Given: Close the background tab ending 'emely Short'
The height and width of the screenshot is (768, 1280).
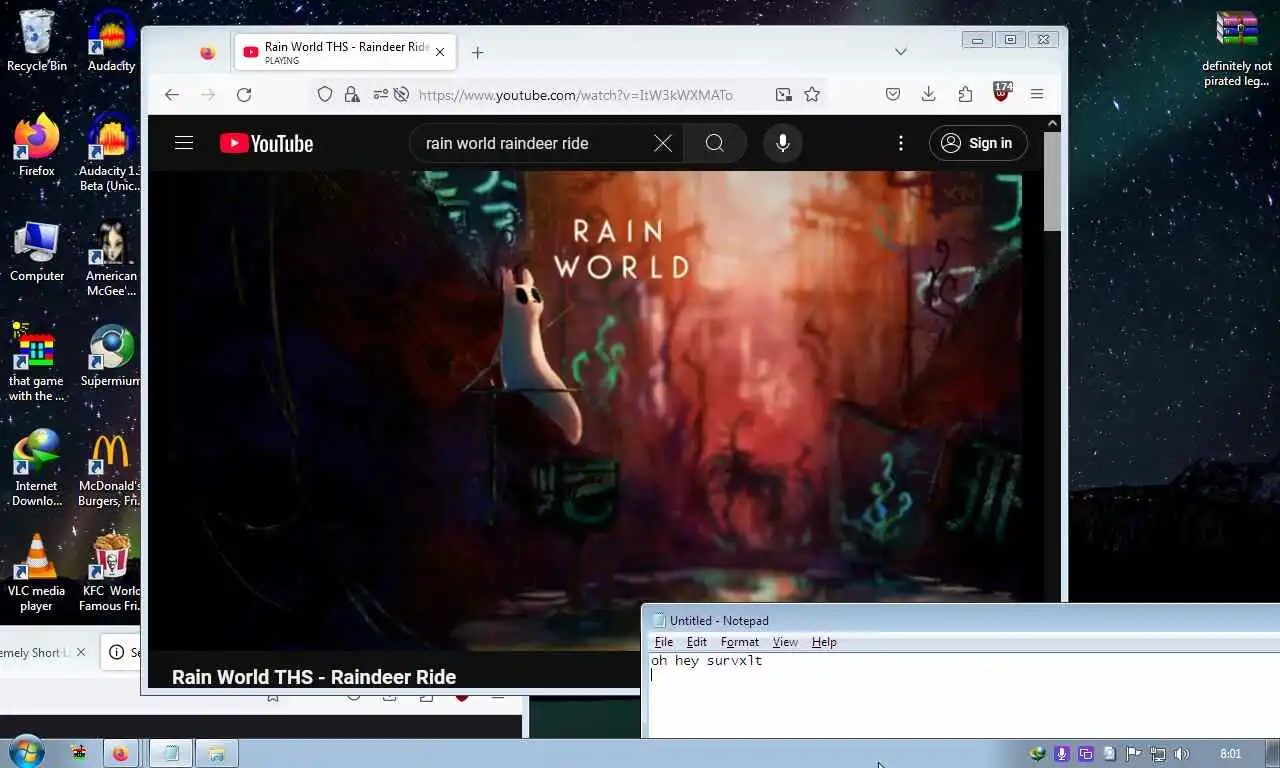Looking at the screenshot, I should (81, 652).
